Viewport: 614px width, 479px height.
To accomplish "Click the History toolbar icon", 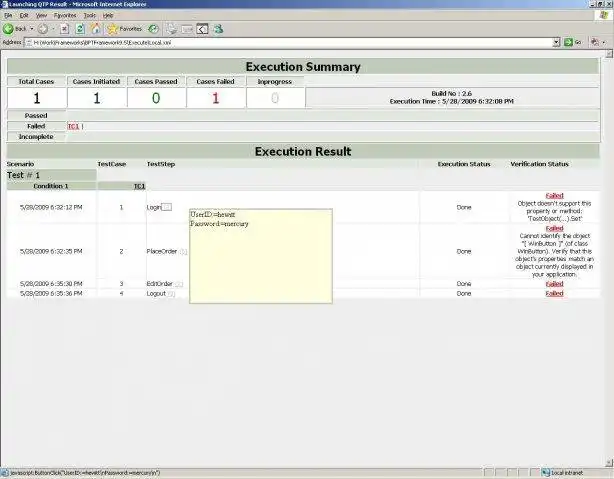I will pyautogui.click(x=154, y=29).
